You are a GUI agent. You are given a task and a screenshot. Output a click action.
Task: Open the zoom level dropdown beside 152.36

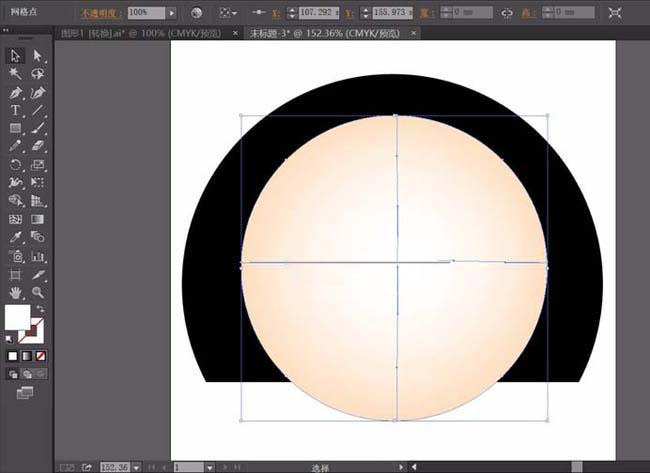coord(136,468)
